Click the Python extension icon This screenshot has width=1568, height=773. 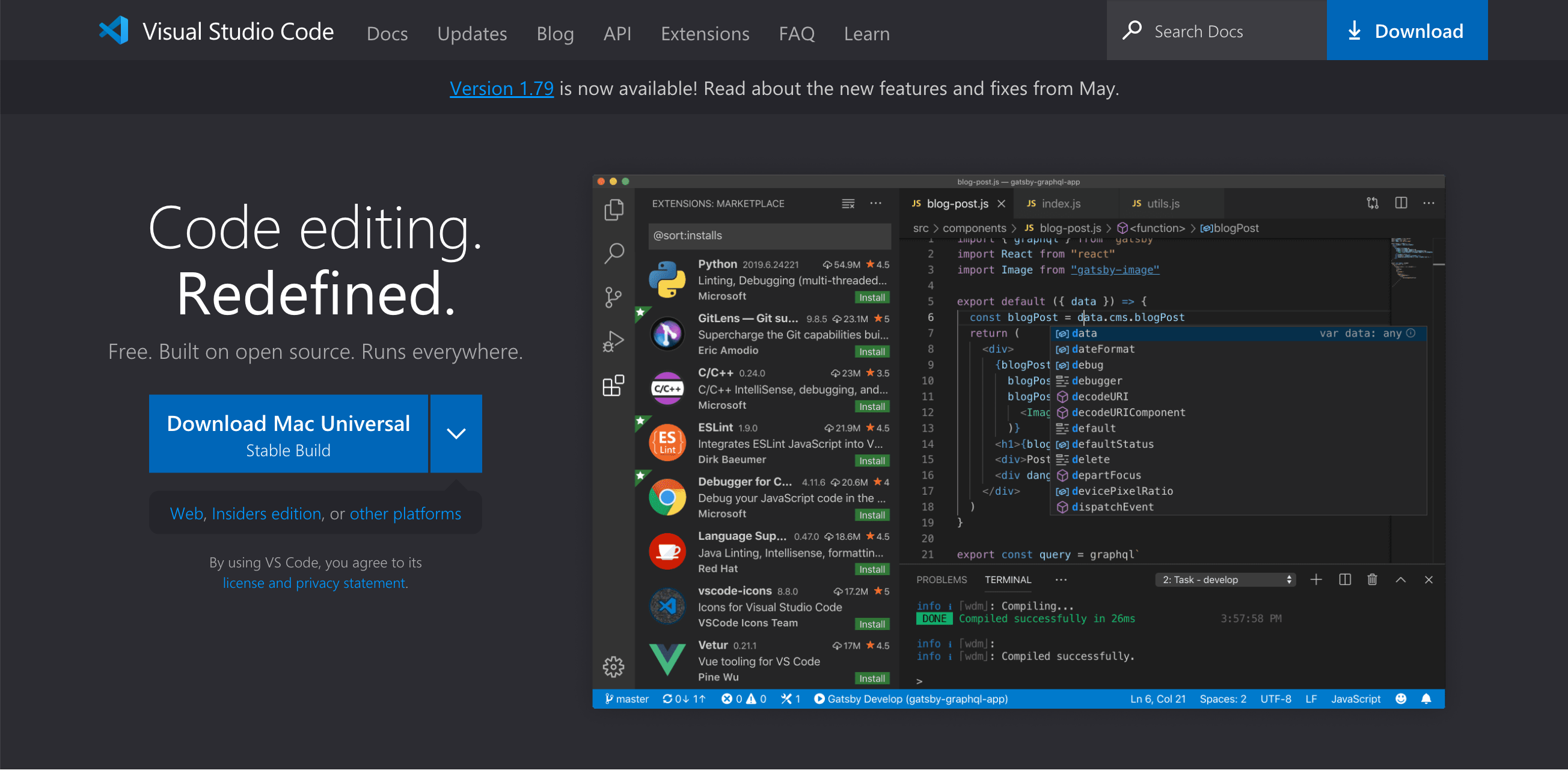(667, 280)
